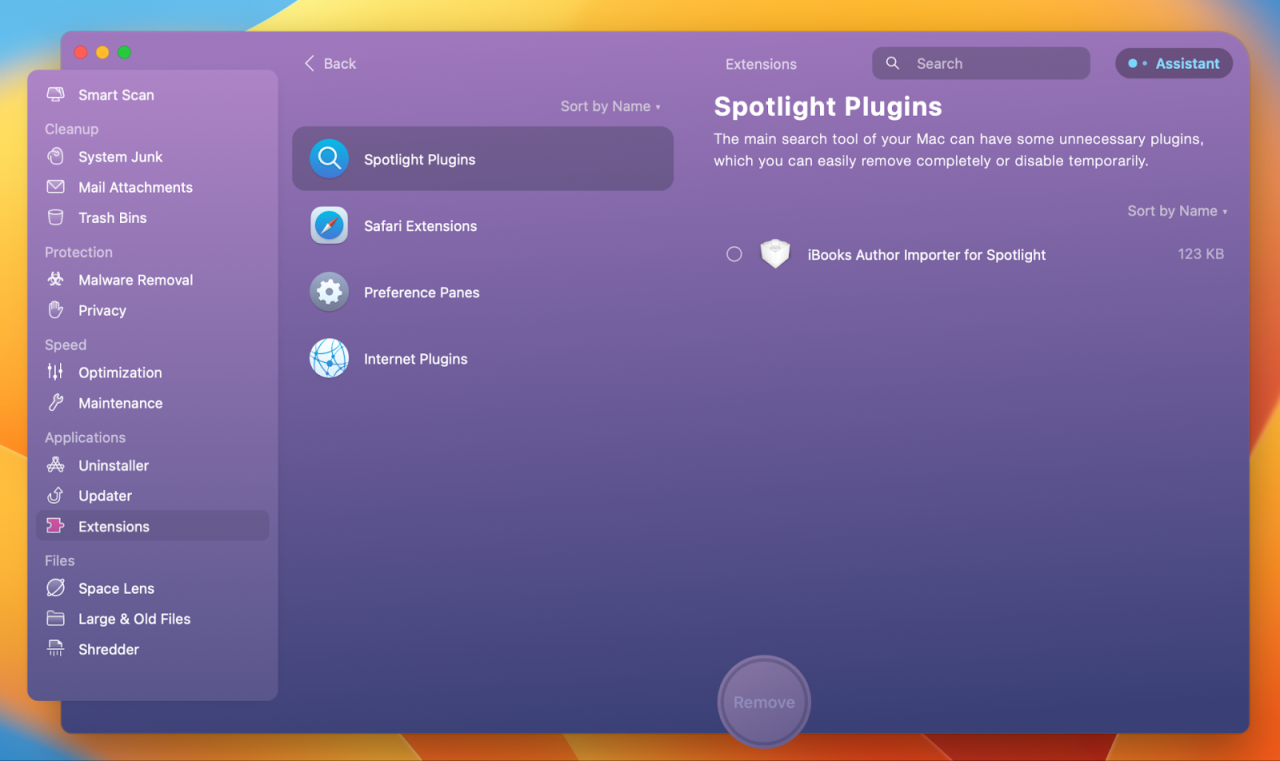Click the Back chevron arrow
Image resolution: width=1280 pixels, height=761 pixels.
309,63
